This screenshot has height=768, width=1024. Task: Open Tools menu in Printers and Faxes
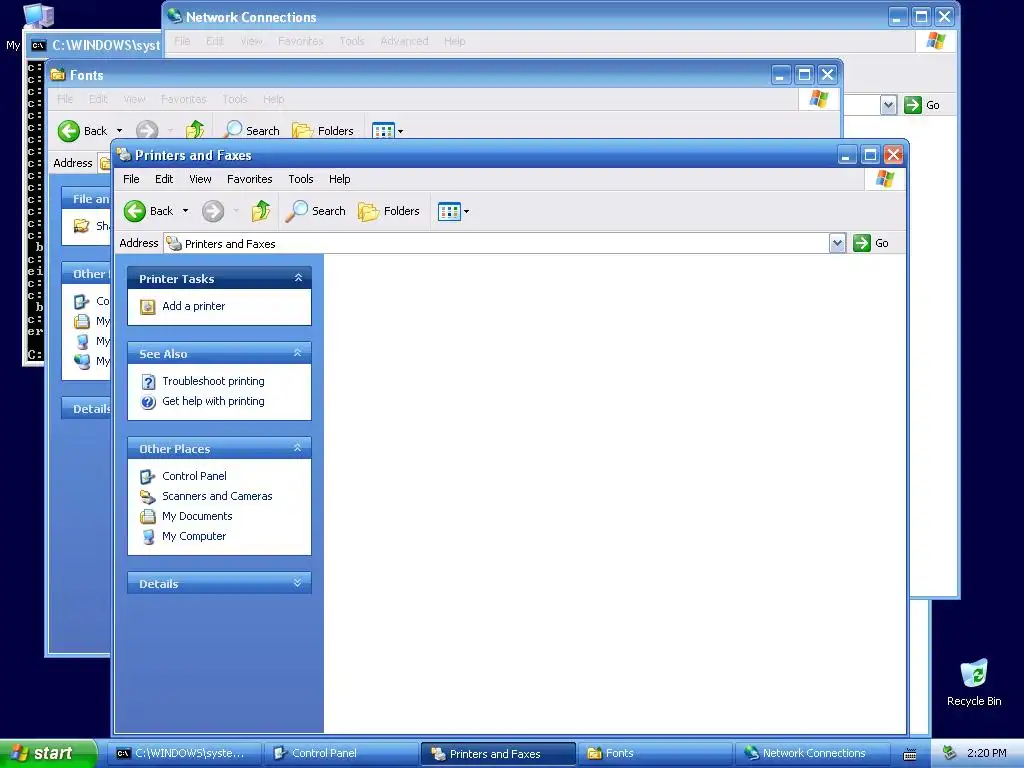point(301,179)
